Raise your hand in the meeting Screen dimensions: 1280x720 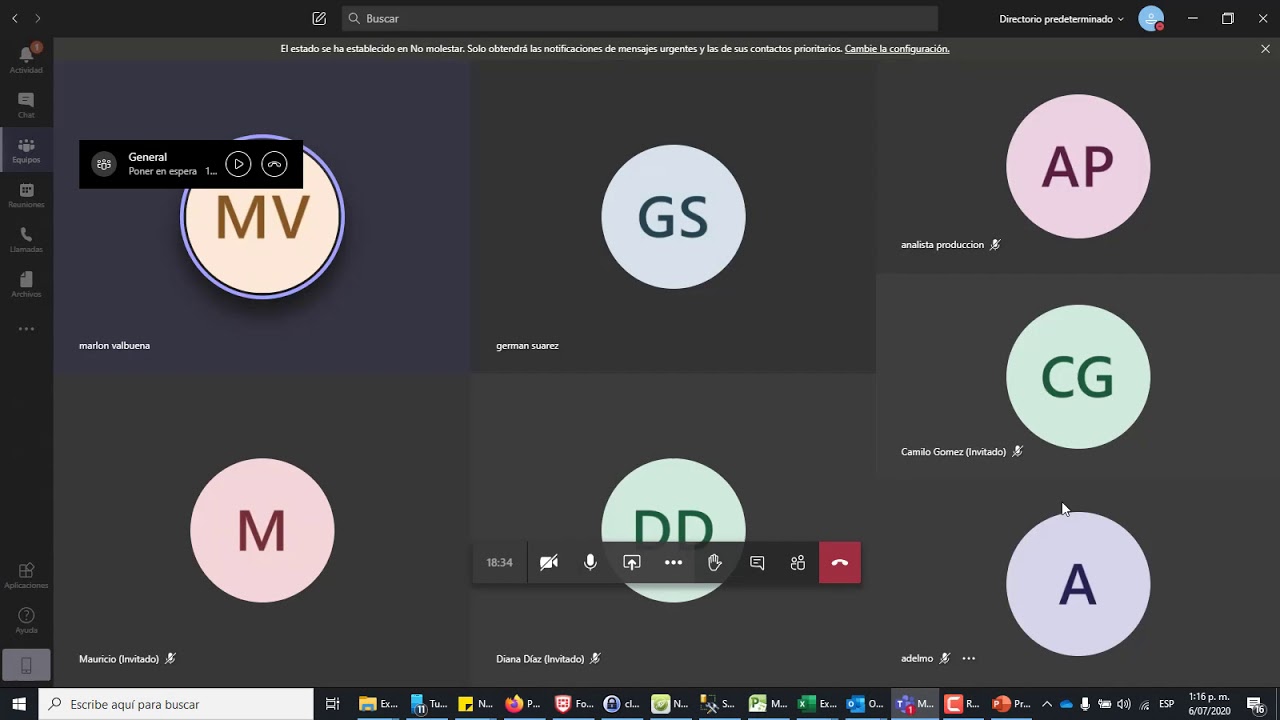[x=715, y=562]
